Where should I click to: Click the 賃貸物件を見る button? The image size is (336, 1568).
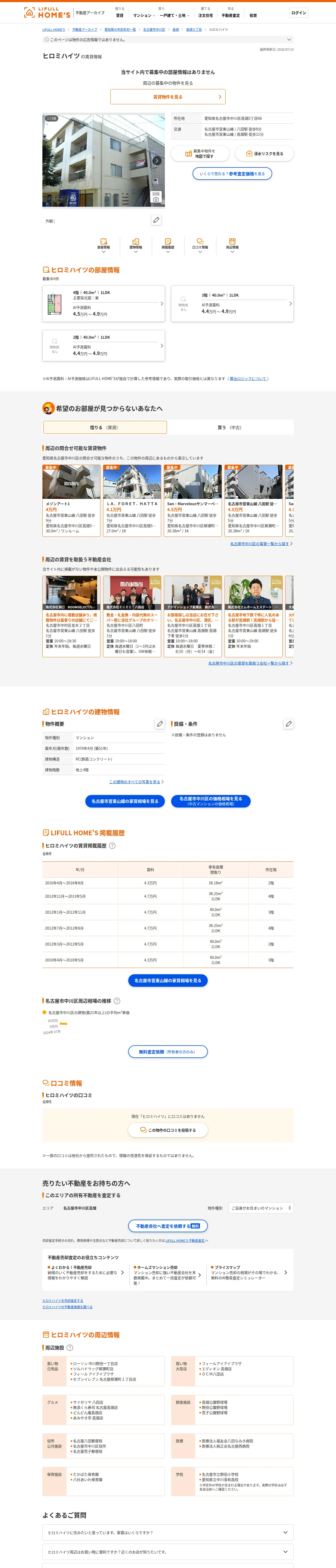(x=168, y=97)
